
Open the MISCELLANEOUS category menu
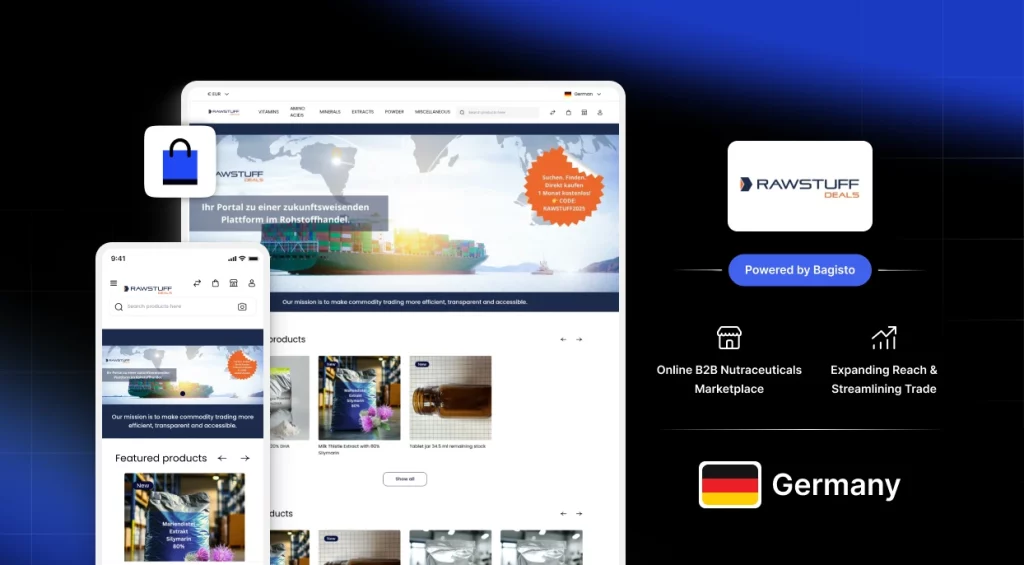click(432, 112)
